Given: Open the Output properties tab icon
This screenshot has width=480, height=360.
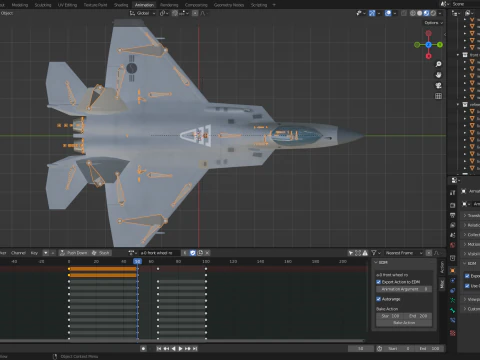Looking at the screenshot, I should click(452, 215).
